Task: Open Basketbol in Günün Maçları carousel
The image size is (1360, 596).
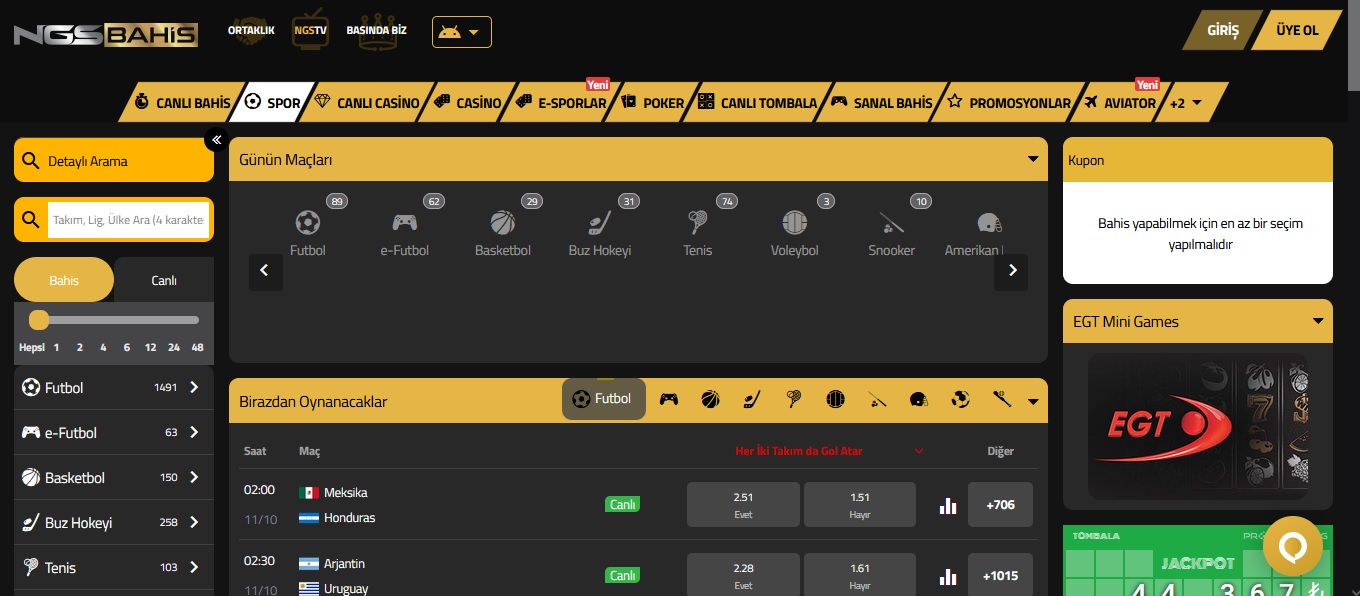Action: (x=502, y=232)
